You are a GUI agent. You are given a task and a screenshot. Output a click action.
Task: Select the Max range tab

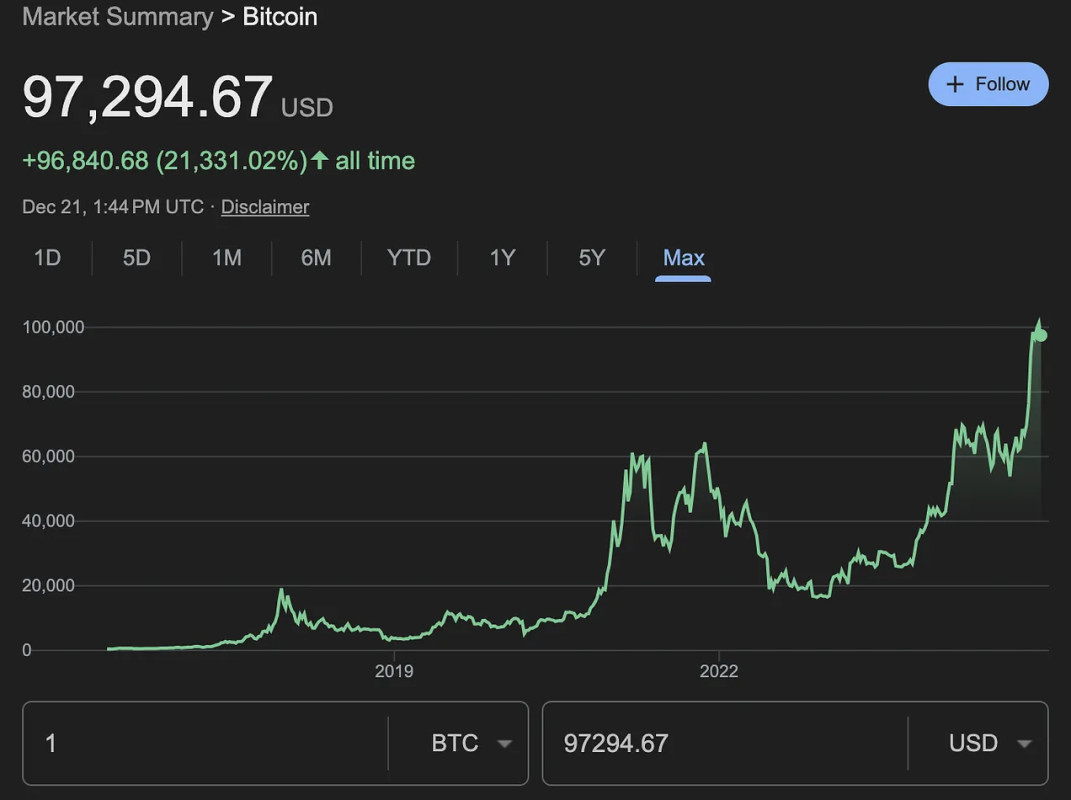tap(684, 258)
